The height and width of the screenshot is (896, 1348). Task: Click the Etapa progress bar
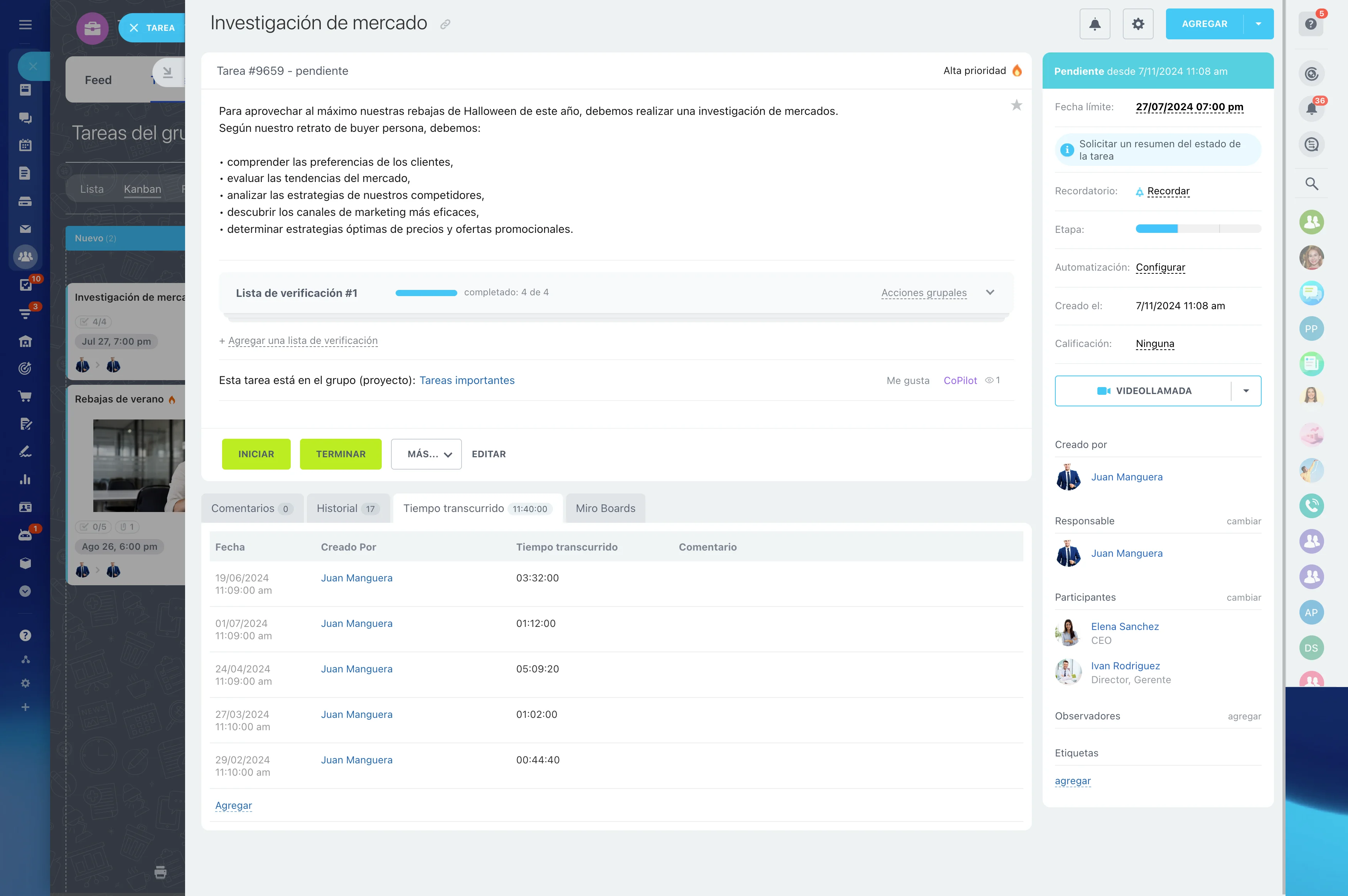[x=1198, y=229]
